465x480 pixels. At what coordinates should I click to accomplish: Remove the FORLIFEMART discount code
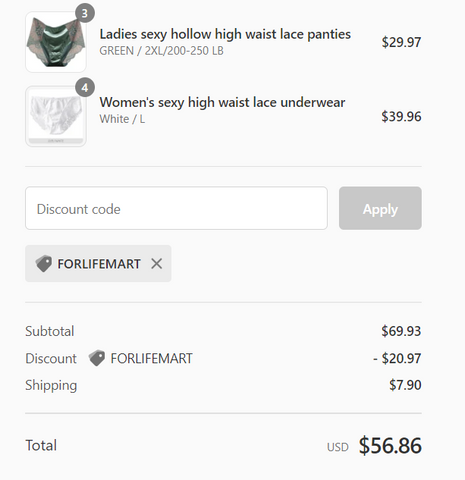(x=156, y=264)
